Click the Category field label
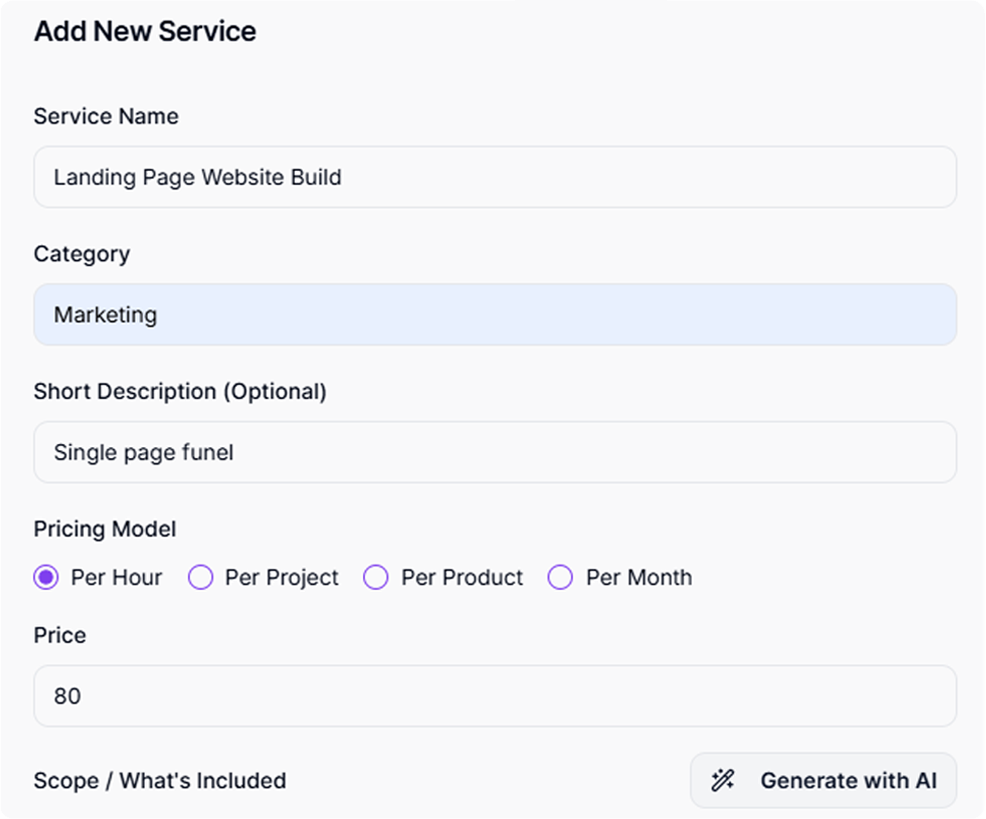Screen dimensions: 986x819 (82, 254)
